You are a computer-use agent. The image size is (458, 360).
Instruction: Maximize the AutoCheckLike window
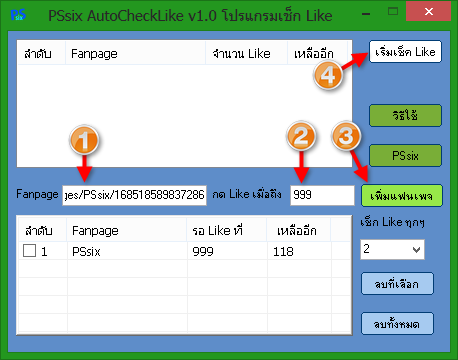pos(393,12)
